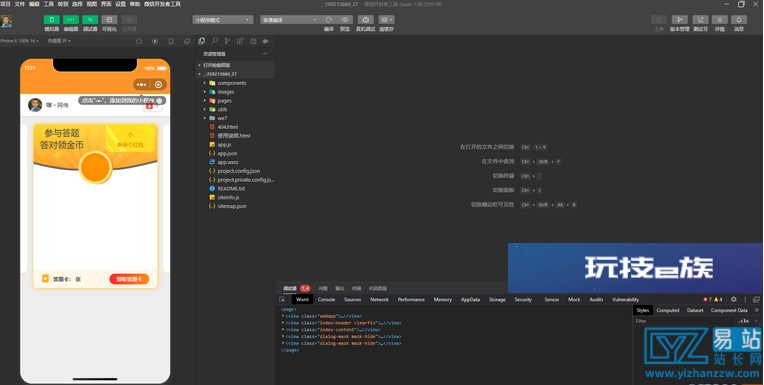Open the 资源管理器 more options menu
This screenshot has height=385, width=764.
[x=265, y=54]
